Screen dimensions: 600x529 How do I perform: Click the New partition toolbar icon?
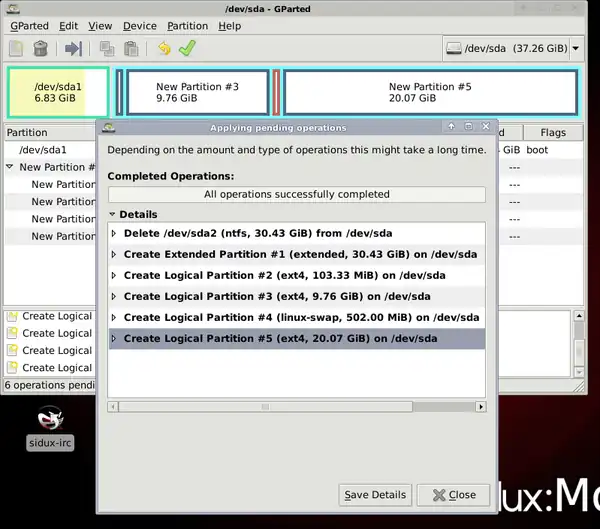[x=16, y=48]
